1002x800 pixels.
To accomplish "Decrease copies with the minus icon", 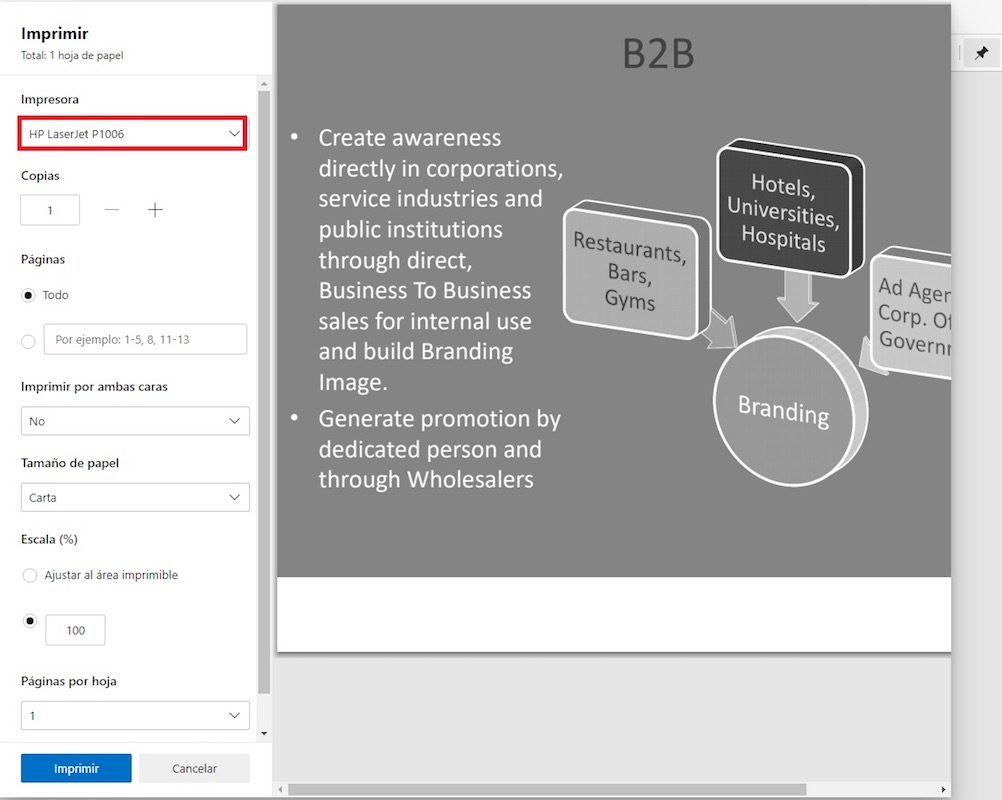I will pos(112,210).
